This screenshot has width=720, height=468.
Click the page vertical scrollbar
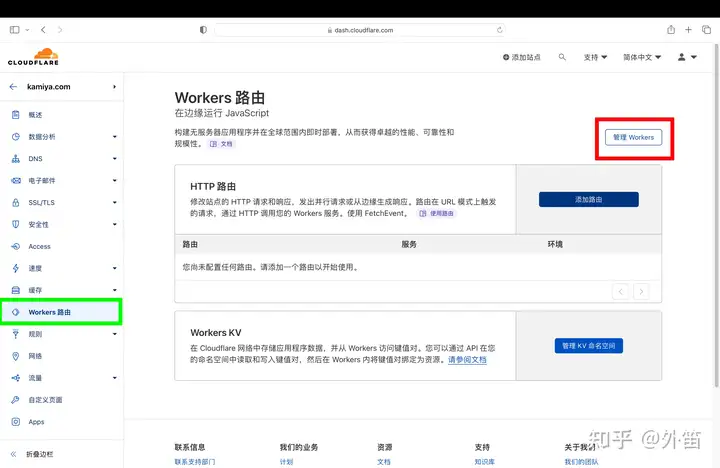[717, 216]
